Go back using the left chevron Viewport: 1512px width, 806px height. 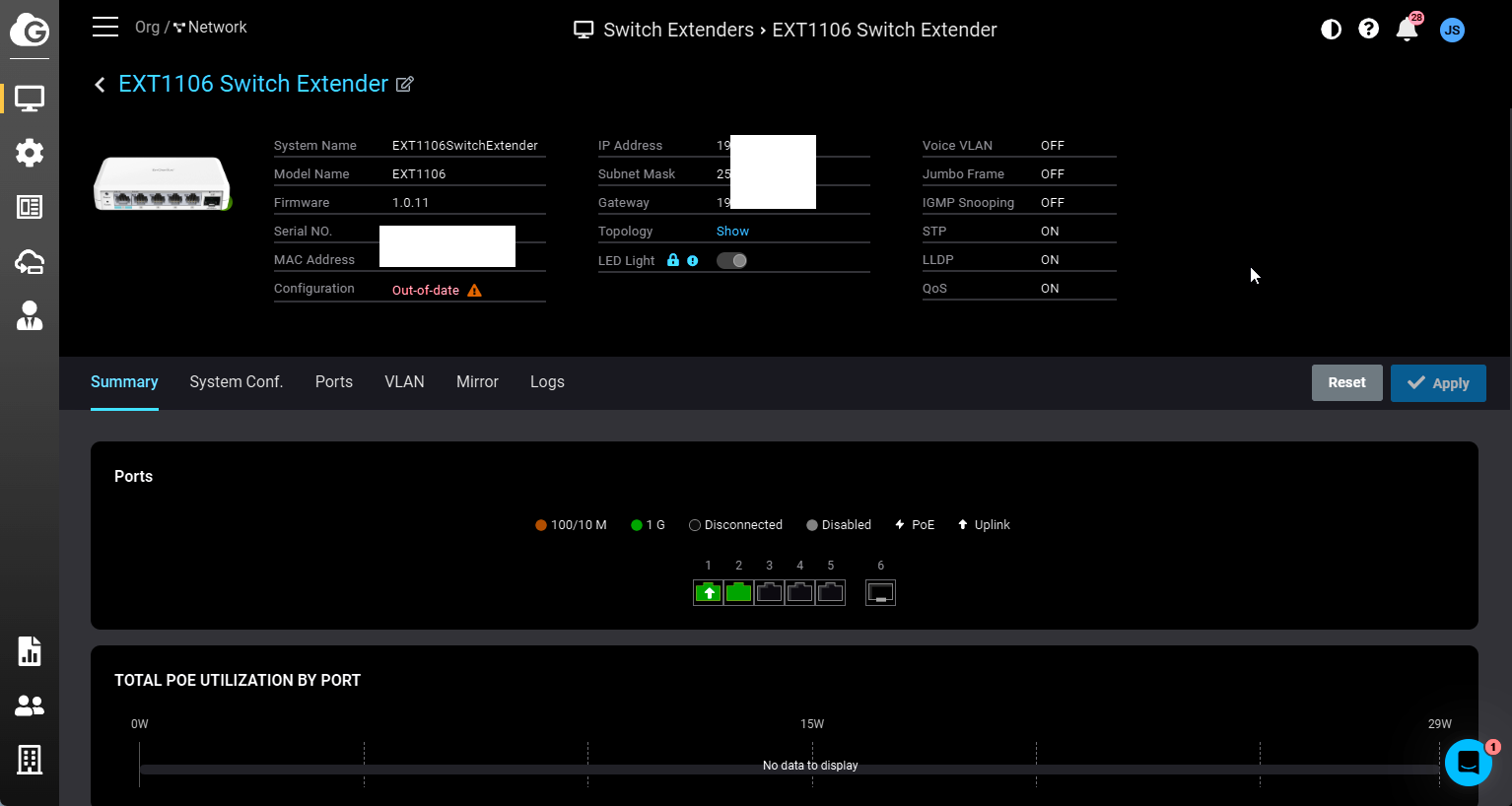100,85
